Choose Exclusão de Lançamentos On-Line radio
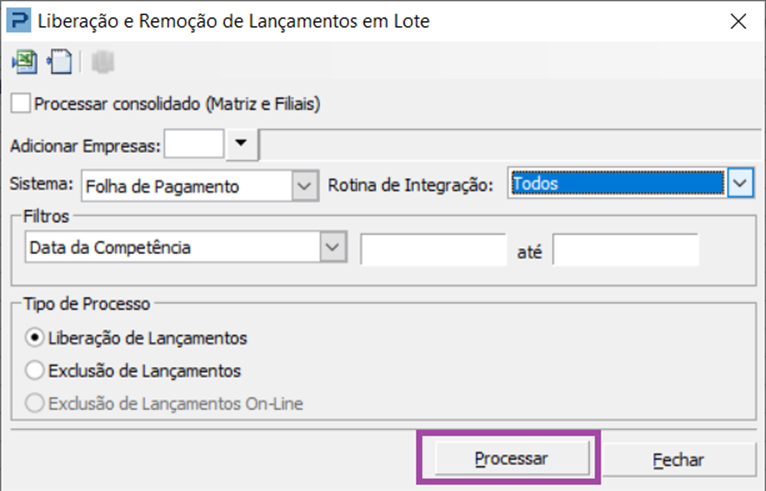 (x=35, y=403)
